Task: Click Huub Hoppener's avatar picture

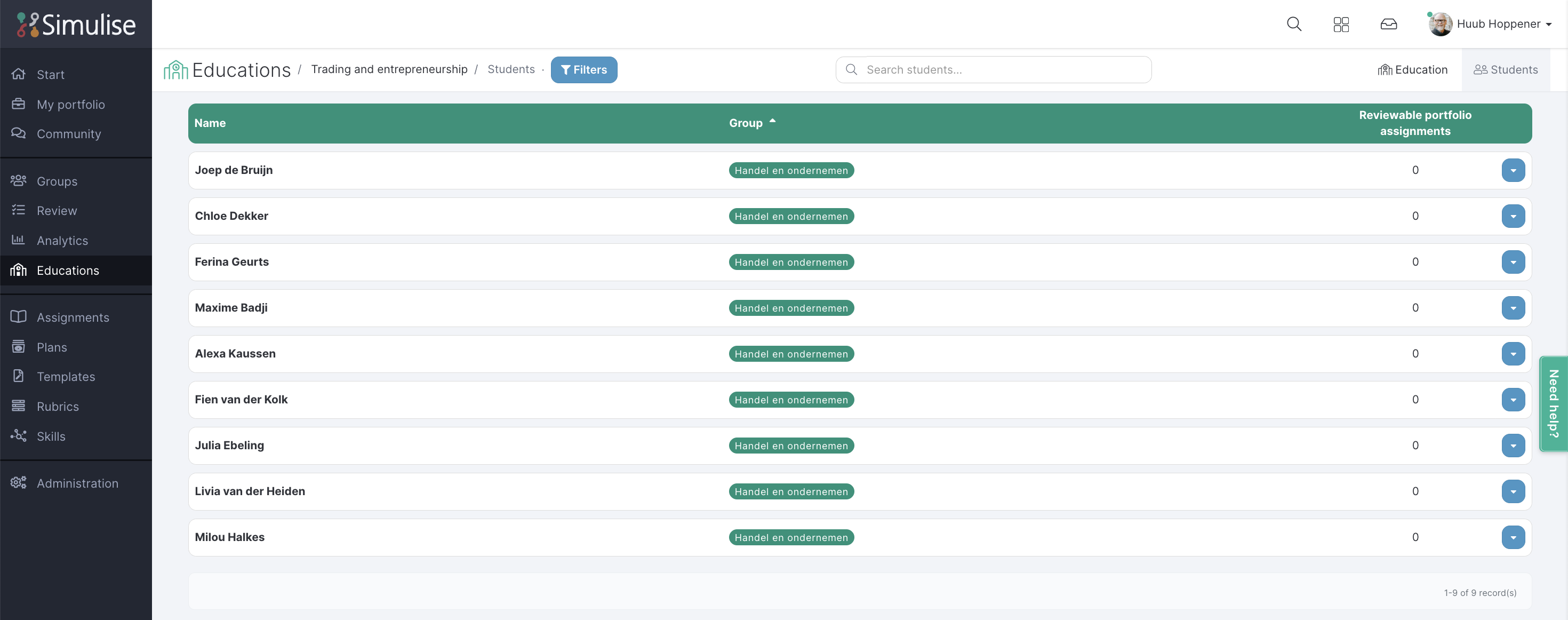Action: (x=1440, y=25)
